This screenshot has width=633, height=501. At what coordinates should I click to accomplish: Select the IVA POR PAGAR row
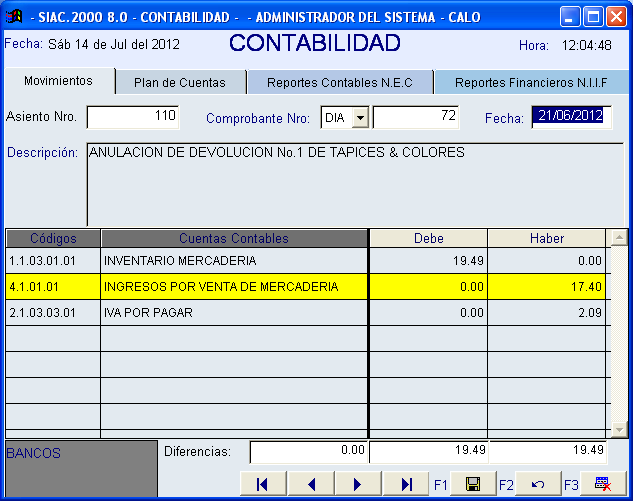pos(234,313)
